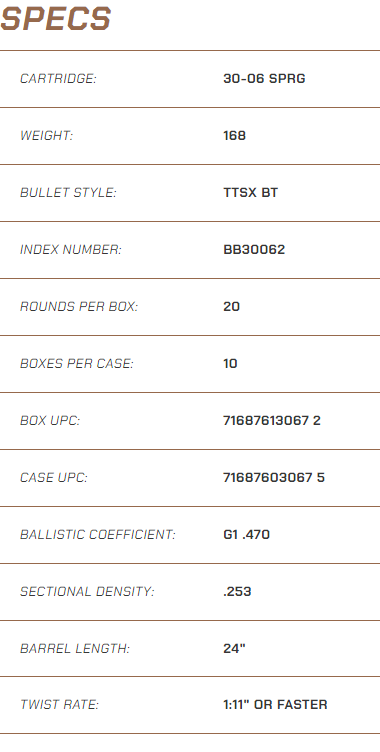
Task: Click the 30-06 SPRG cartridge value
Action: (264, 79)
